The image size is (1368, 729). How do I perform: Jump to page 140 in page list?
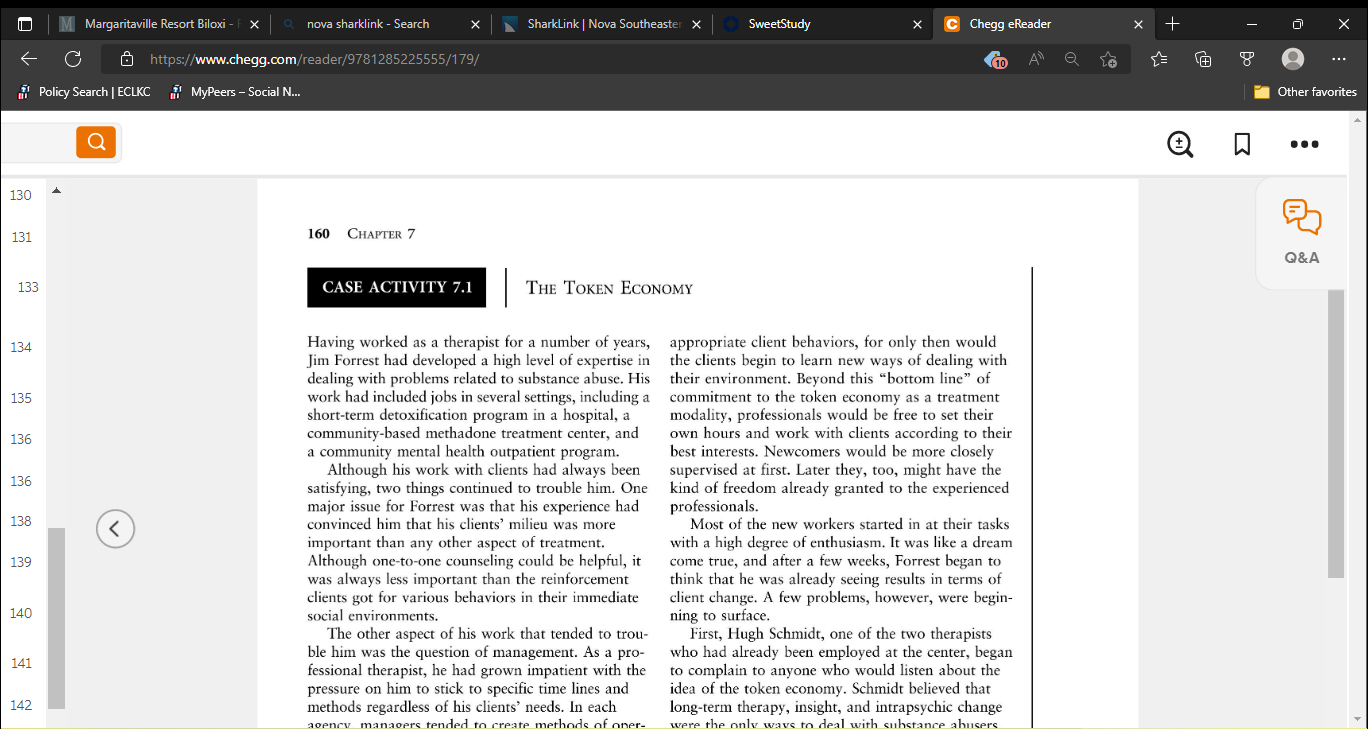tap(21, 613)
